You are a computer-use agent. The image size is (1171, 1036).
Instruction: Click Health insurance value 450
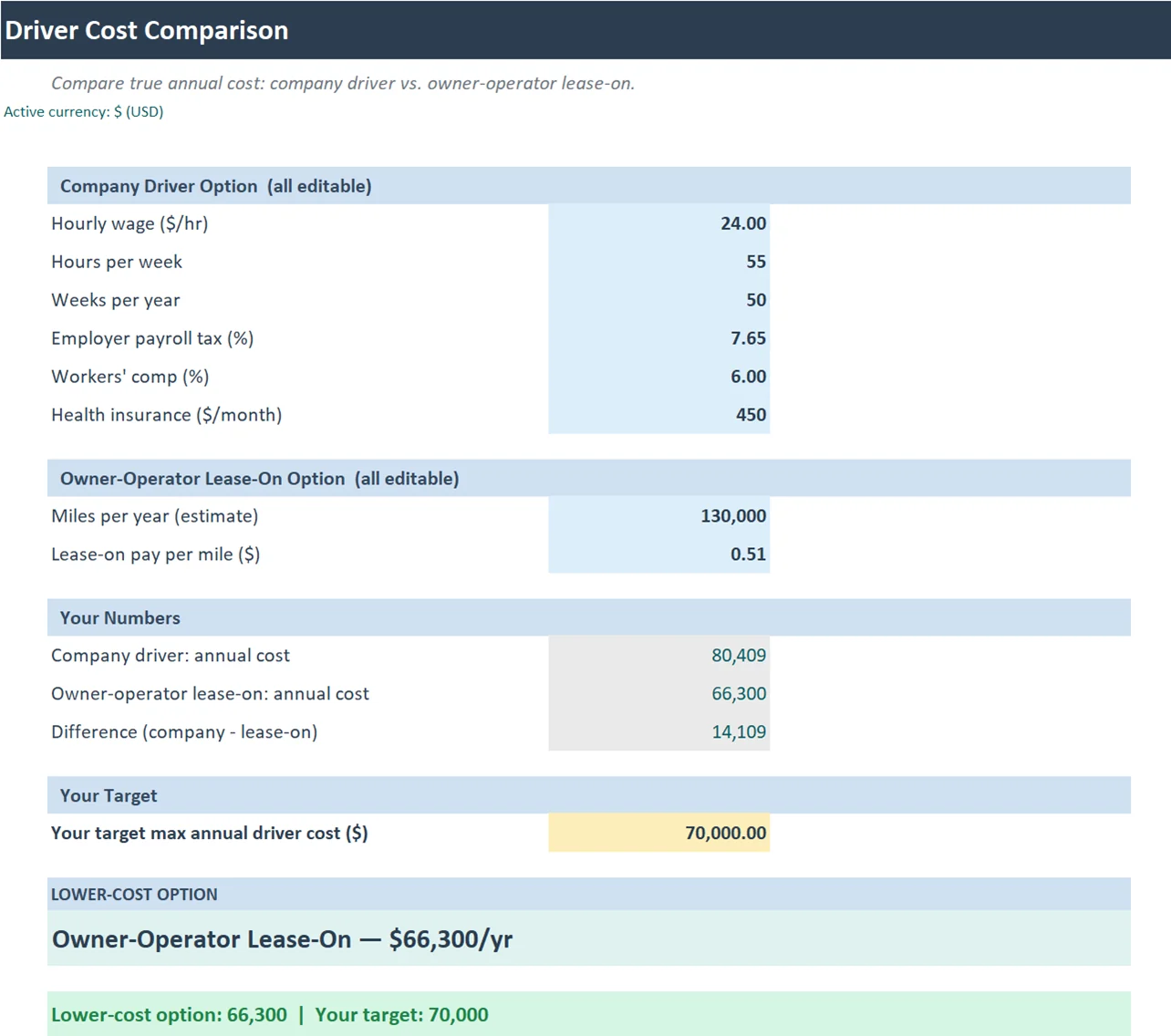click(x=658, y=415)
